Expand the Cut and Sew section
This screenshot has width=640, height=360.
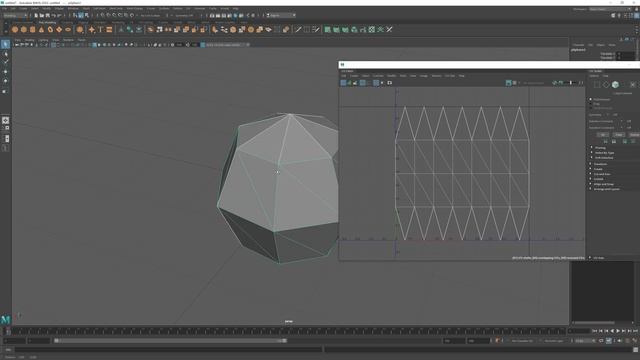[x=602, y=174]
